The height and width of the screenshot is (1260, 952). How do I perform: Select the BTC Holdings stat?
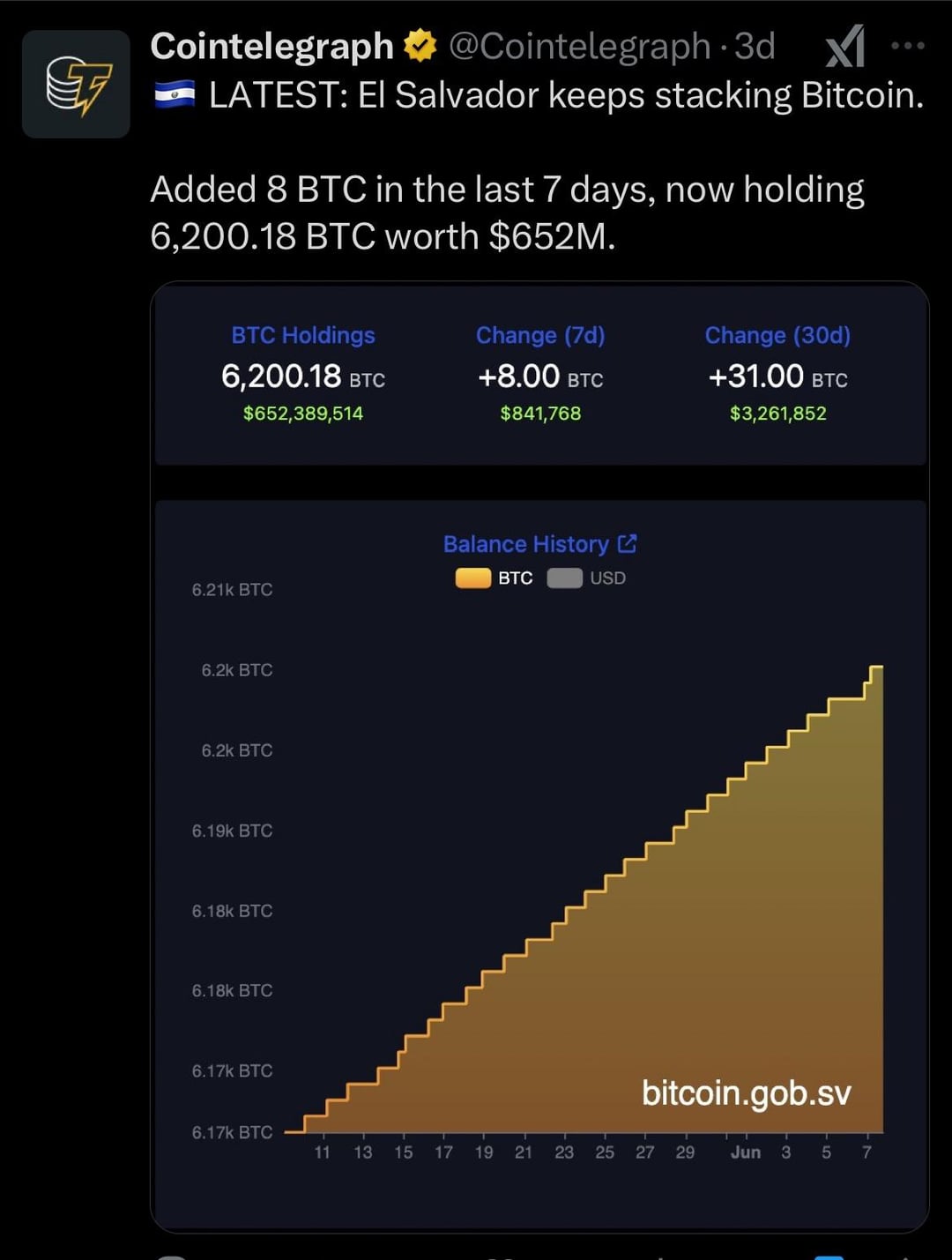click(x=303, y=374)
